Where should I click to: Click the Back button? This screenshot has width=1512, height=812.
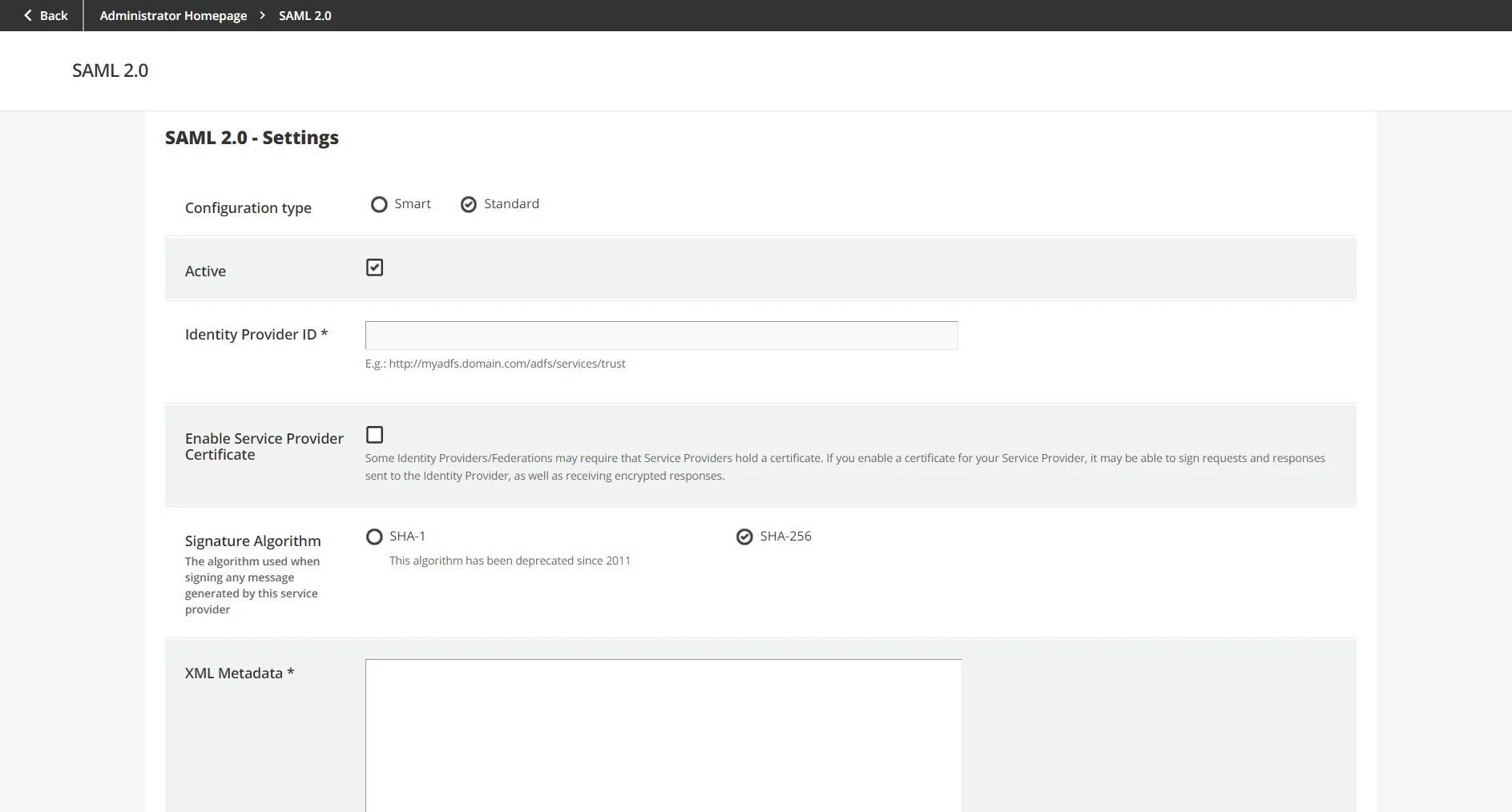pos(44,15)
